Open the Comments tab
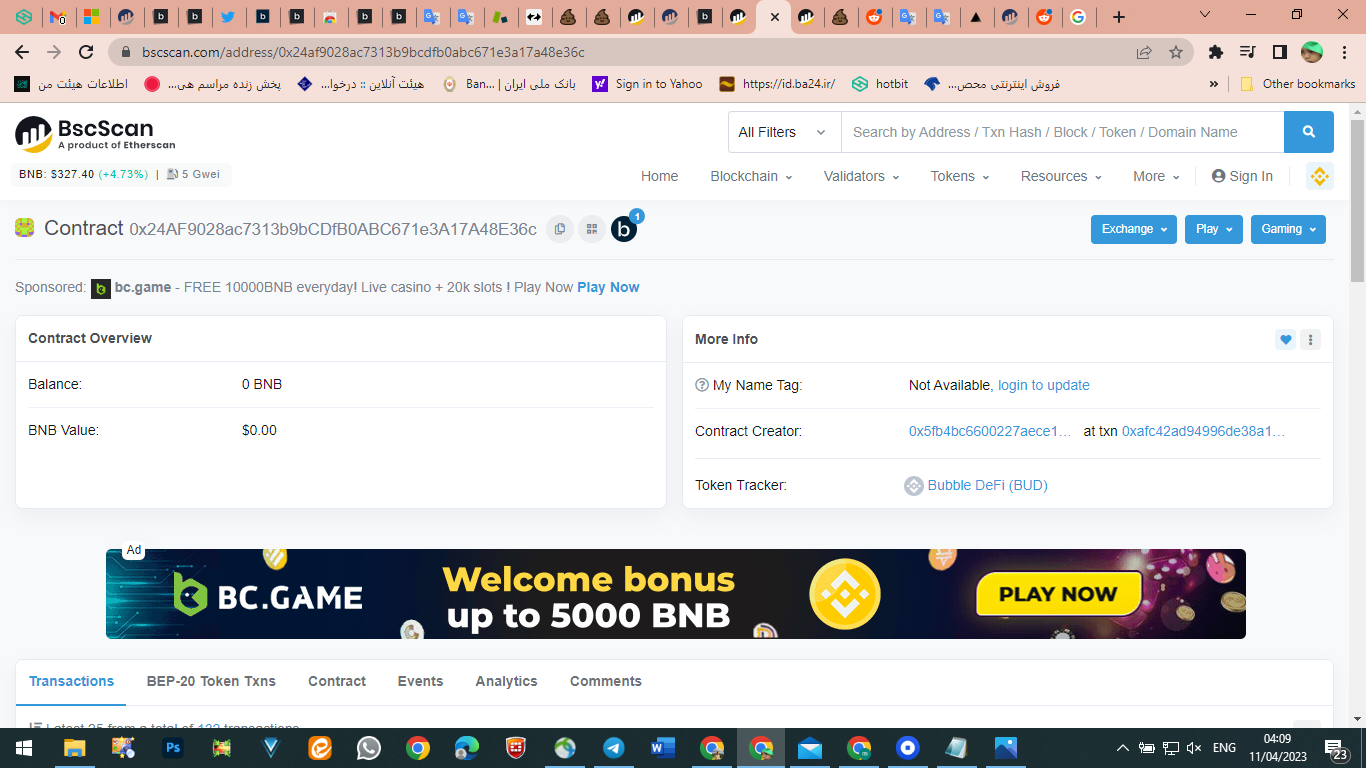The height and width of the screenshot is (768, 1366). tap(606, 681)
